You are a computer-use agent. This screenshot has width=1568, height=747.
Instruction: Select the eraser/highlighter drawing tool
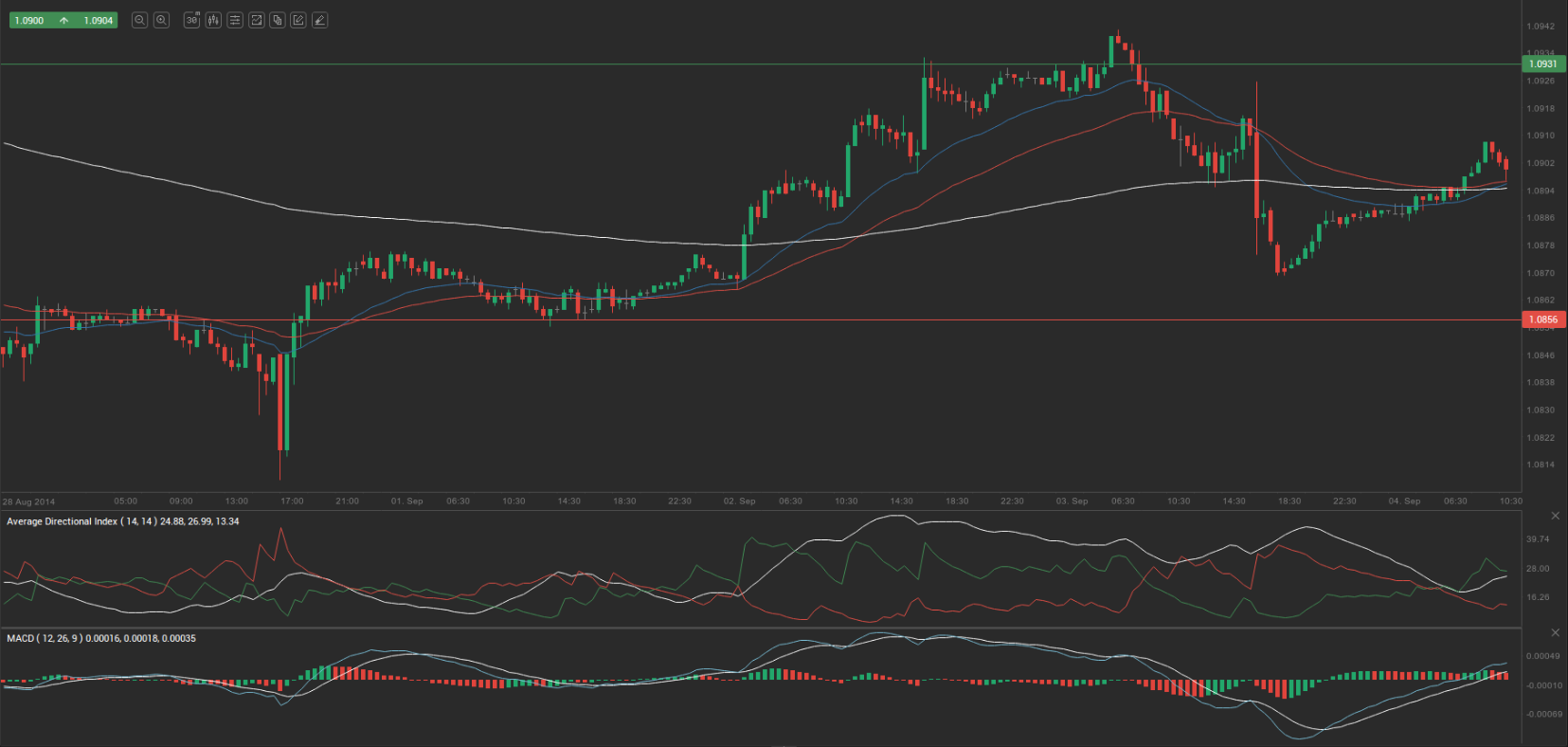coord(320,20)
